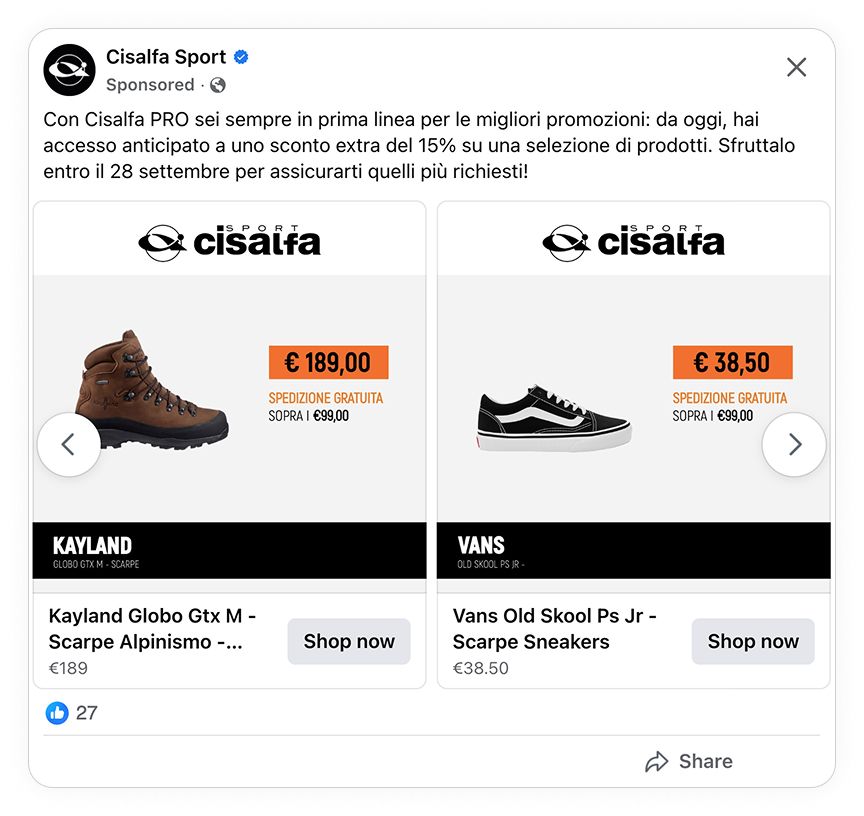Click the Cisalfa logo on the Vans card
Image resolution: width=864 pixels, height=816 pixels.
tap(636, 238)
